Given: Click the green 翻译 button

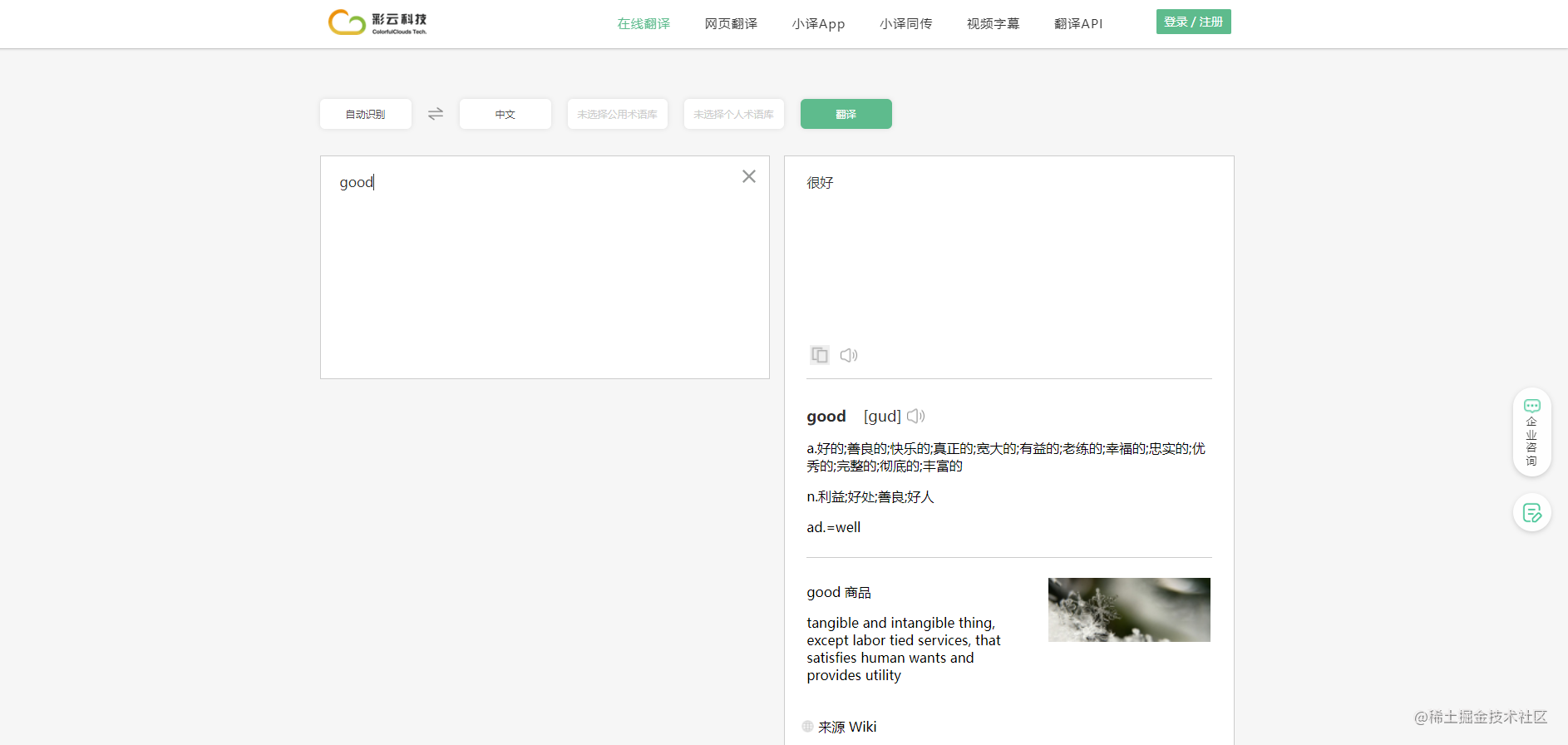Looking at the screenshot, I should pos(846,114).
